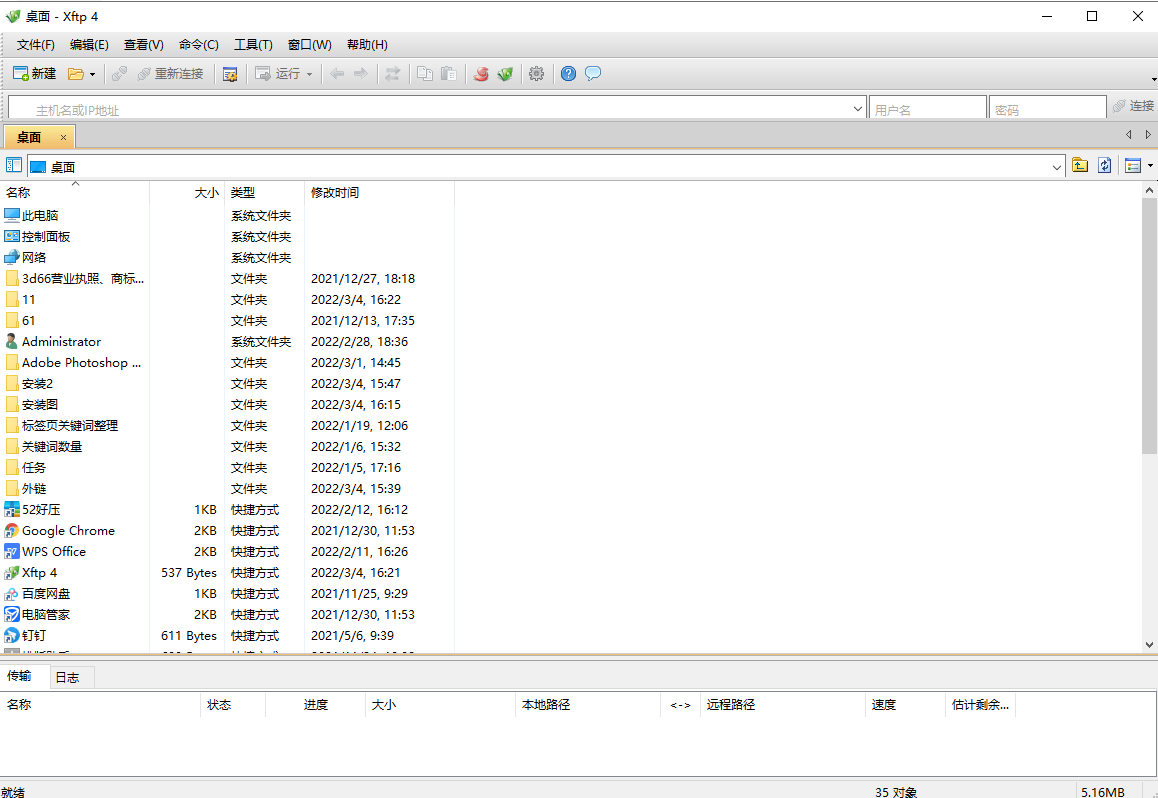Open the 命令(C) menu
This screenshot has height=798, width=1158.
pos(199,44)
